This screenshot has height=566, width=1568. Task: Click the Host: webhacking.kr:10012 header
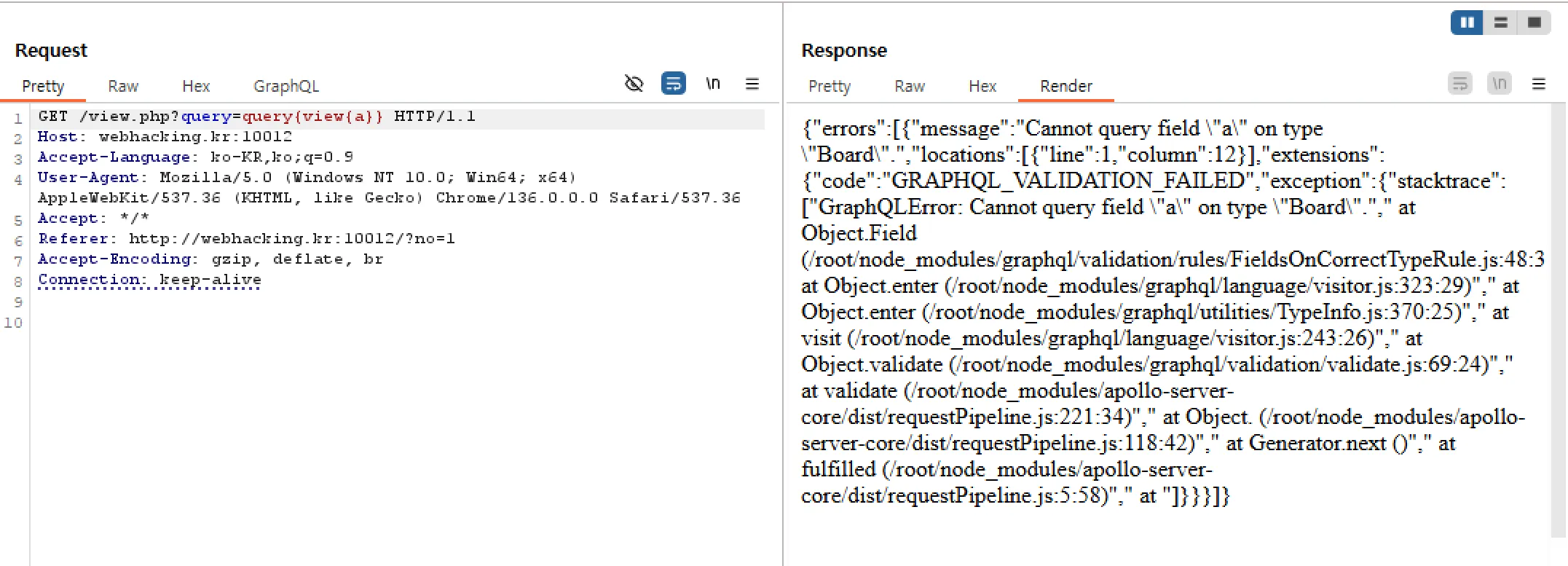coord(165,137)
